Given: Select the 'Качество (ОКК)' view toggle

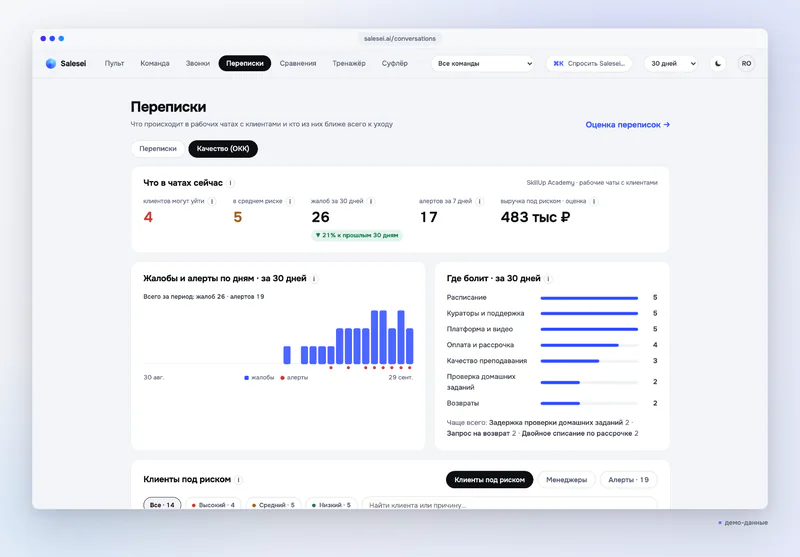Looking at the screenshot, I should 223,148.
